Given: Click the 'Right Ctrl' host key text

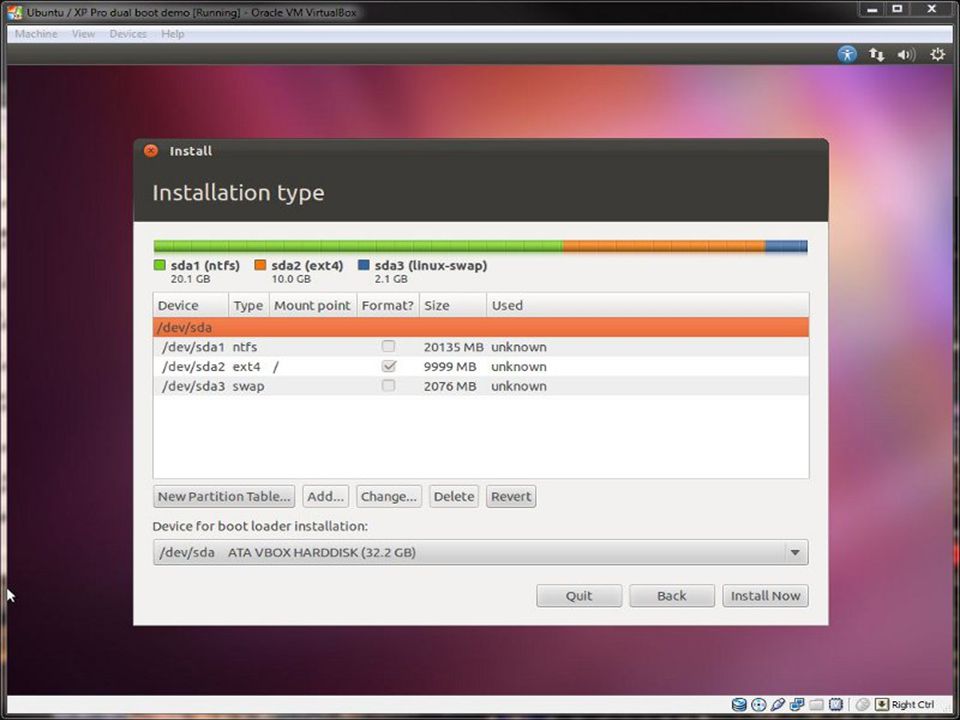Looking at the screenshot, I should click(x=913, y=705).
